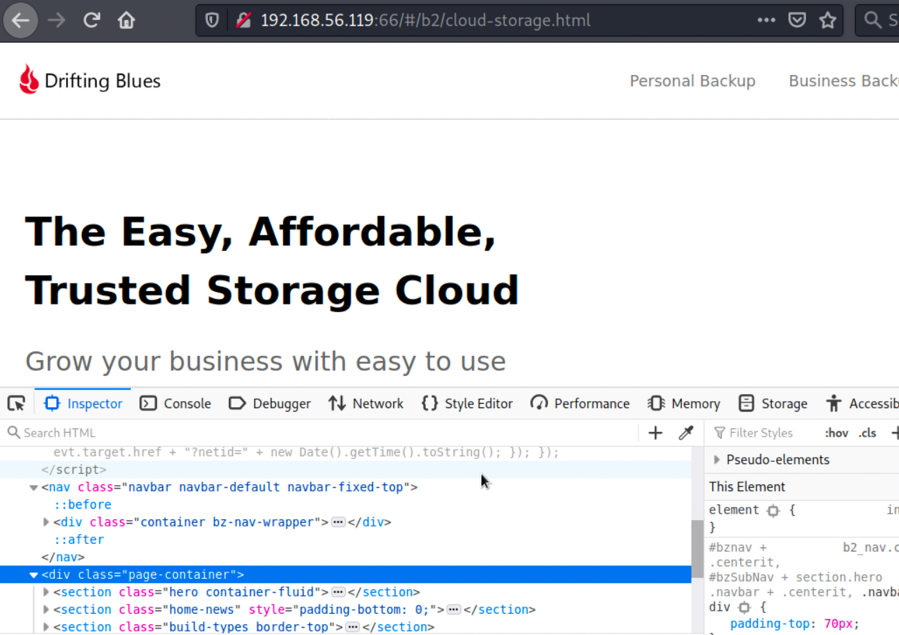Screen dimensions: 899x635
Task: Click the forward navigation arrow
Action: tap(56, 21)
